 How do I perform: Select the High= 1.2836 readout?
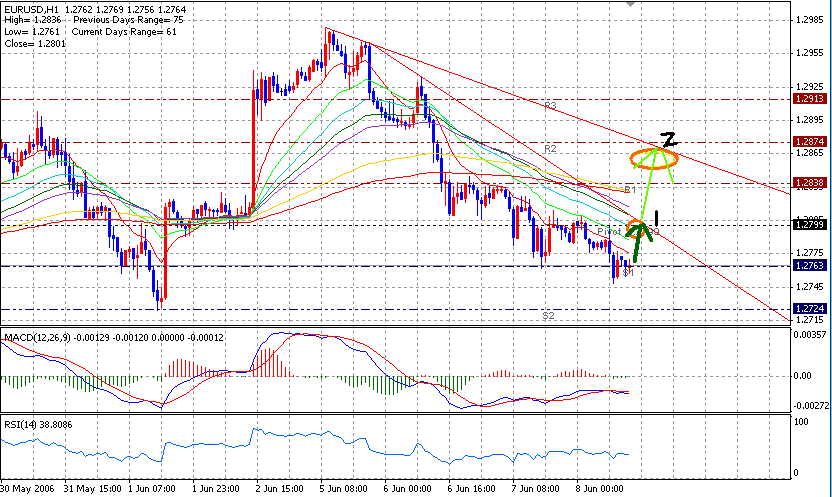[x=32, y=20]
